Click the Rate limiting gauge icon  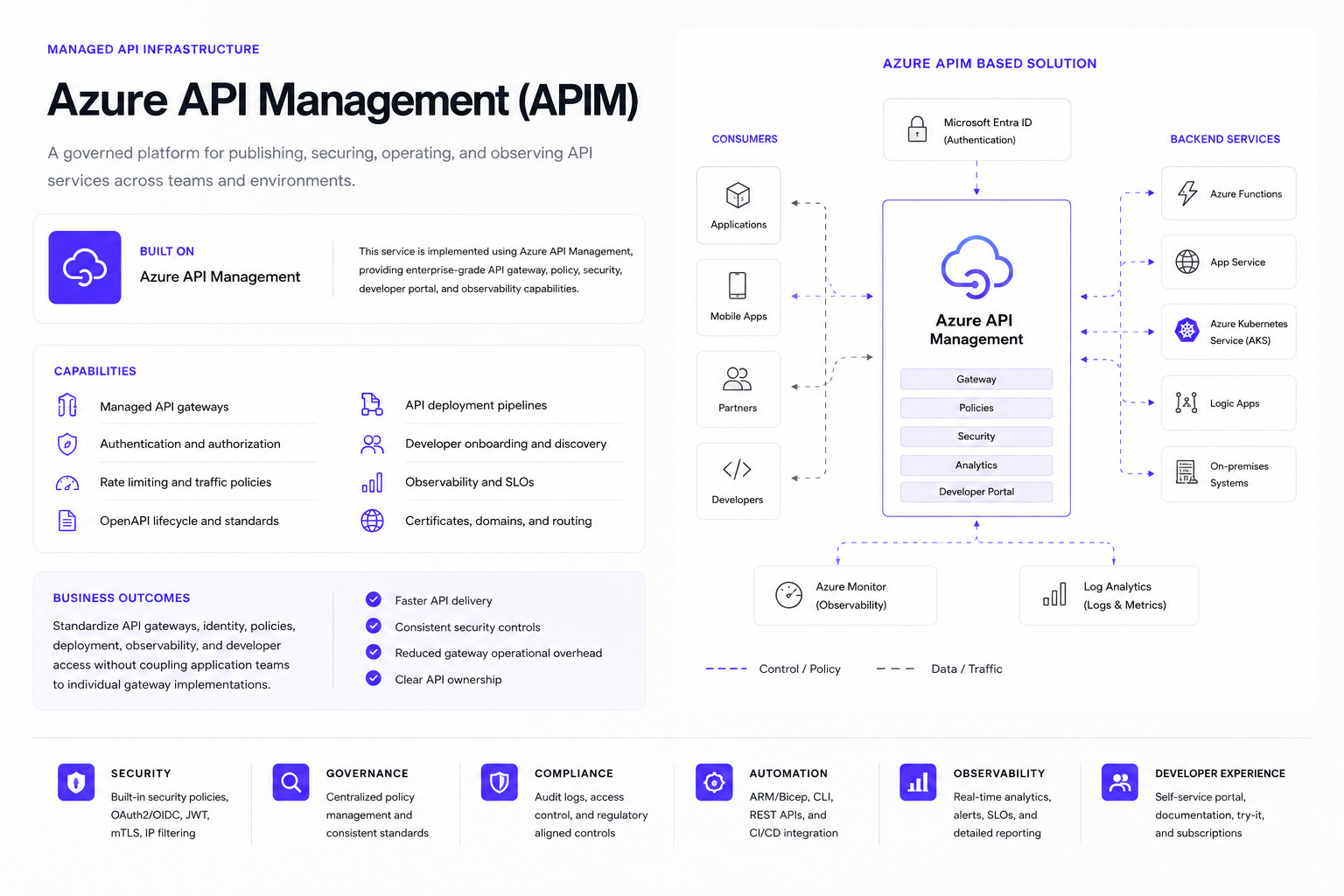pyautogui.click(x=67, y=483)
